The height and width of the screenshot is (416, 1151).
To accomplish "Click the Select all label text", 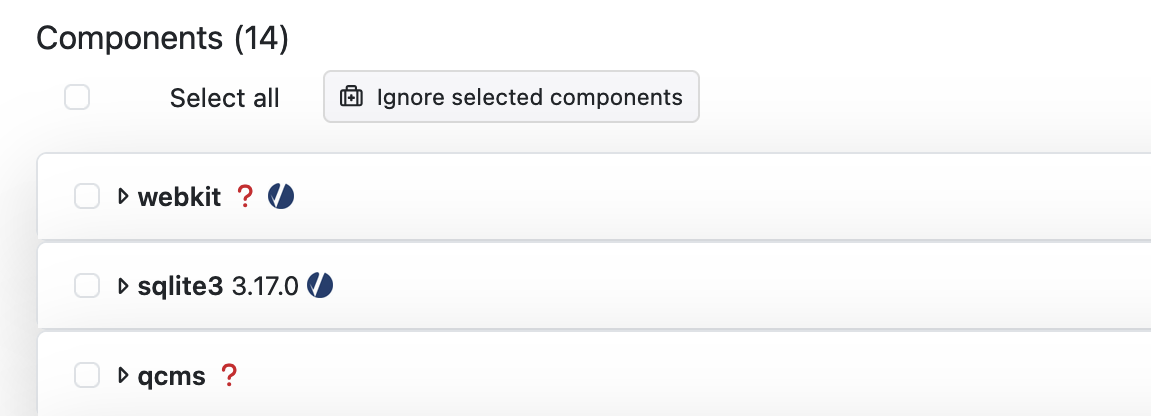I will tap(224, 98).
